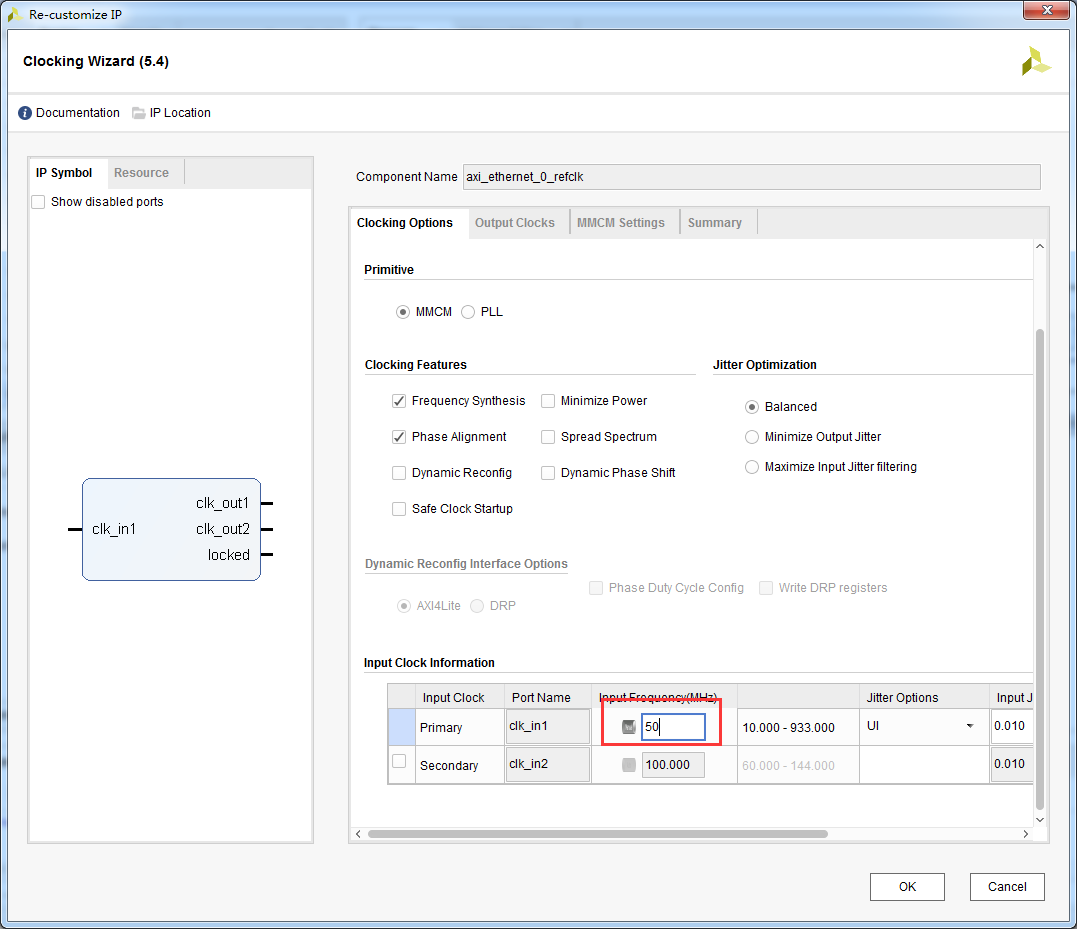Viewport: 1077px width, 929px height.
Task: Confirm the dialog with the OK button
Action: (907, 886)
